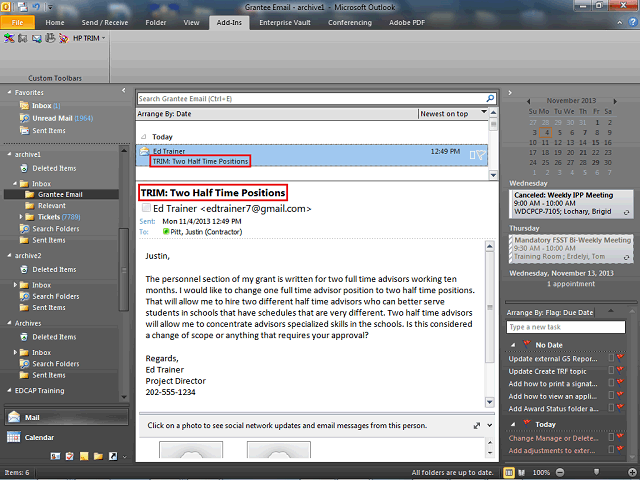The width and height of the screenshot is (640, 480).
Task: Click the zoom slider handle
Action: click(x=596, y=472)
